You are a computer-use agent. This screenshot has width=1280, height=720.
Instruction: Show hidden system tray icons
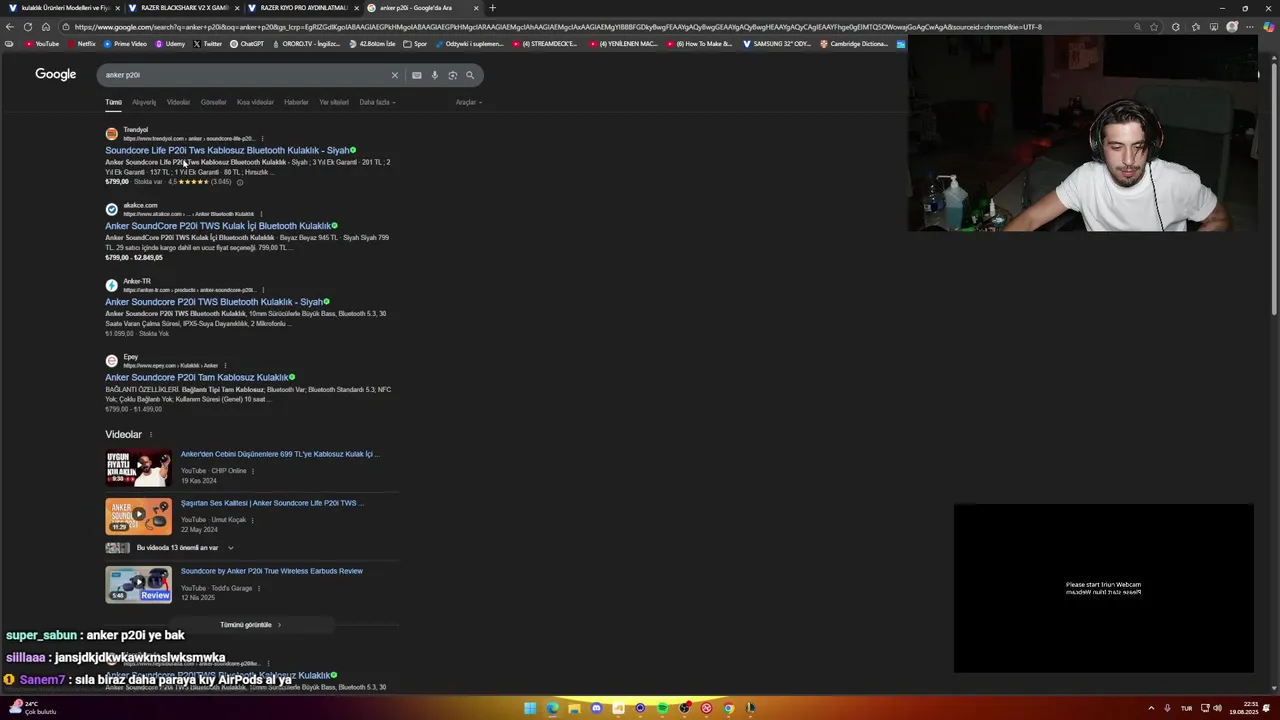[x=1150, y=708]
